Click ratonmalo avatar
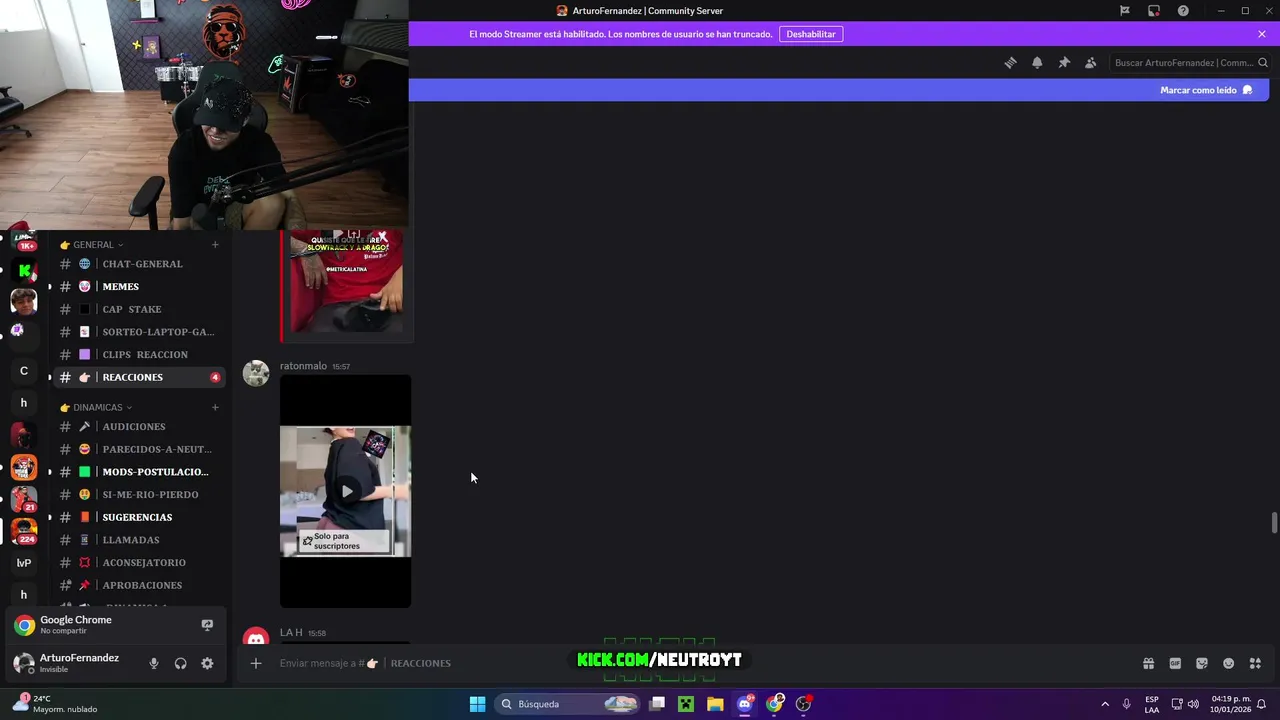The height and width of the screenshot is (720, 1280). click(x=256, y=374)
